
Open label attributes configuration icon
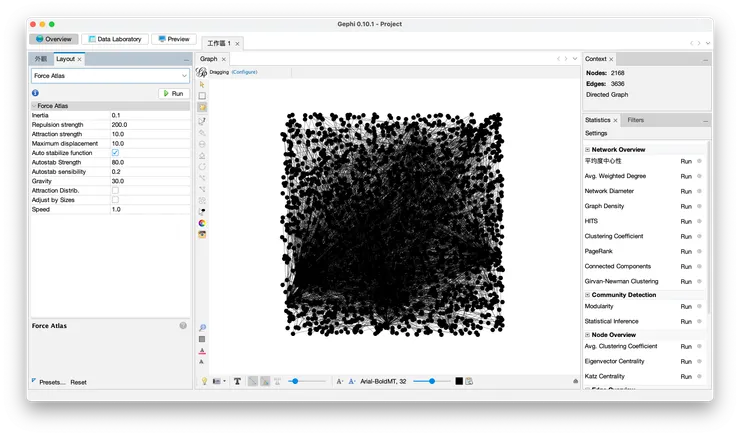click(x=469, y=381)
